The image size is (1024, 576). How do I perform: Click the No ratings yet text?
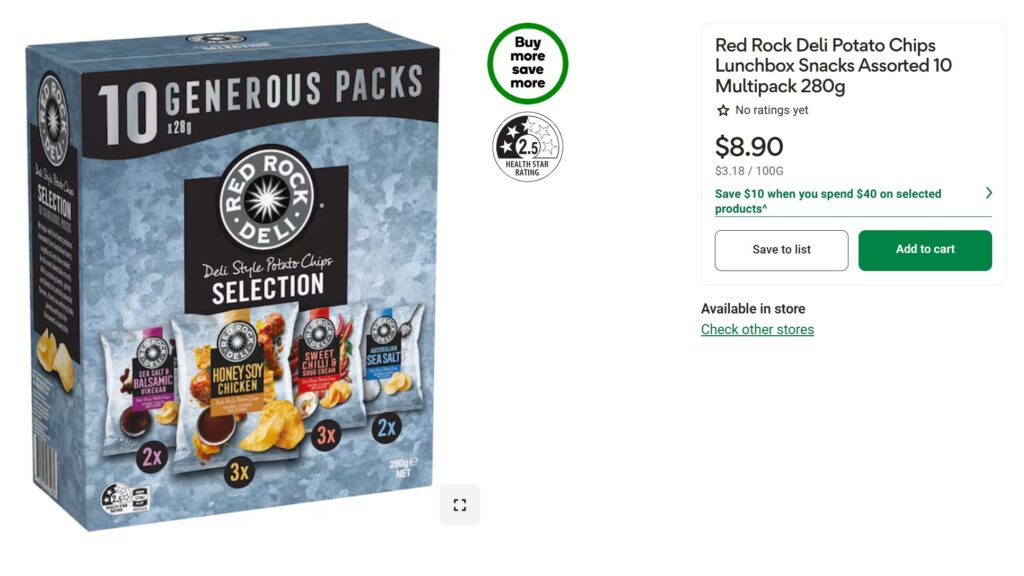[772, 110]
